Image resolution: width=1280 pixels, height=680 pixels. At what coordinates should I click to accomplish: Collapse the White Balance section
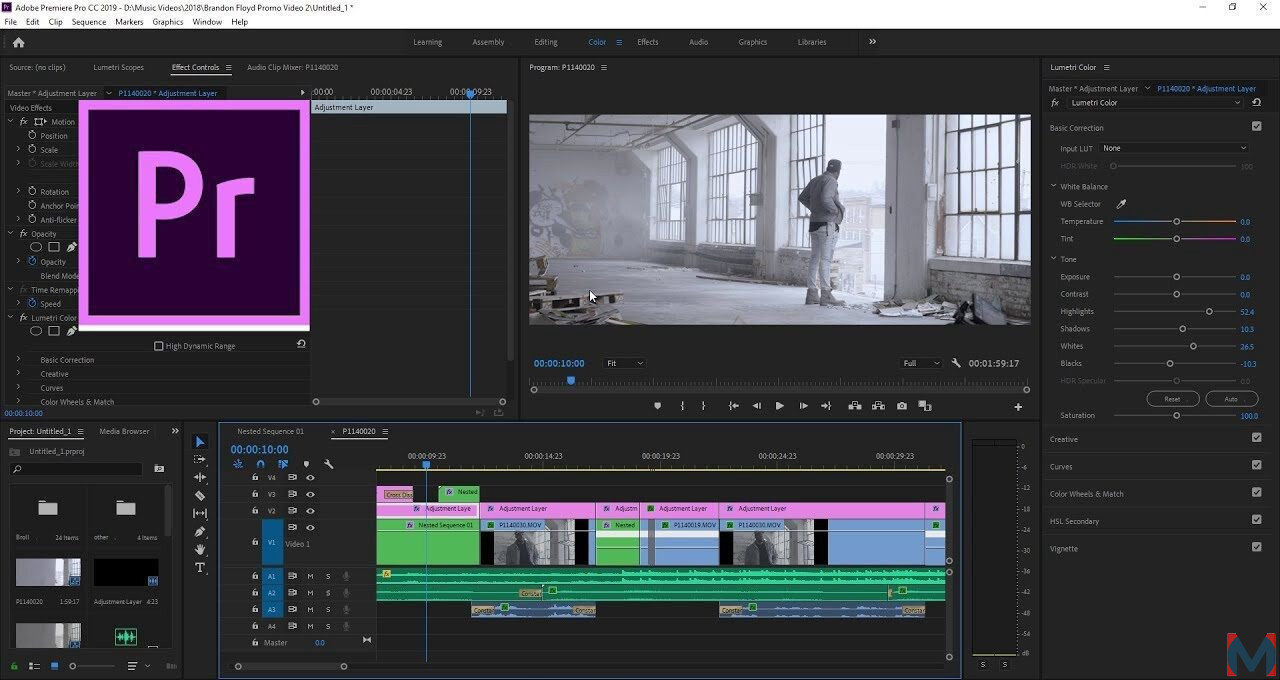1054,186
